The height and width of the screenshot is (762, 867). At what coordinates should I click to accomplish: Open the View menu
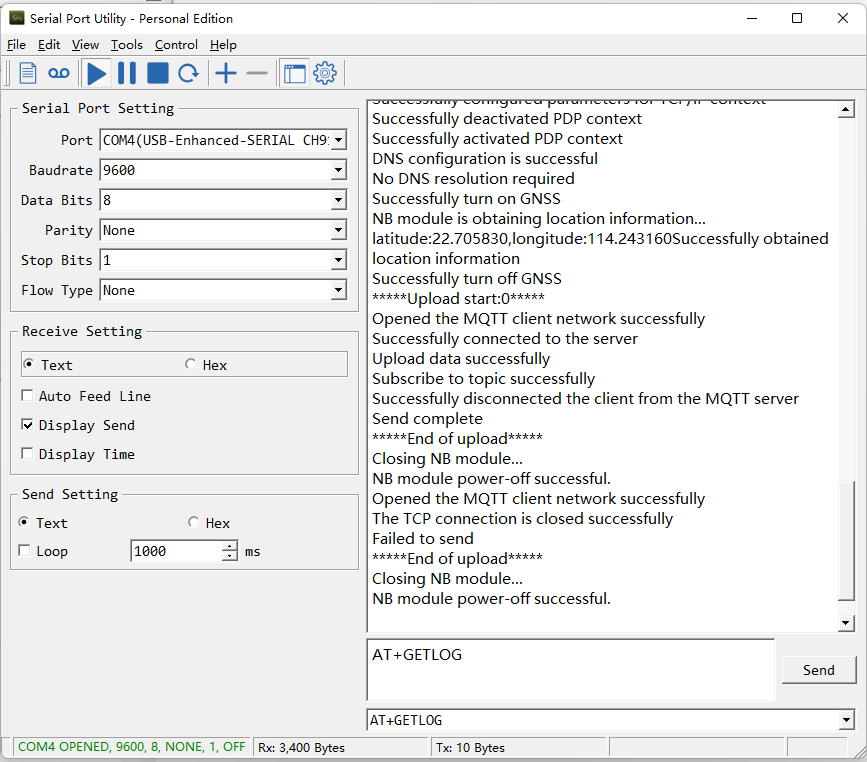pyautogui.click(x=85, y=45)
